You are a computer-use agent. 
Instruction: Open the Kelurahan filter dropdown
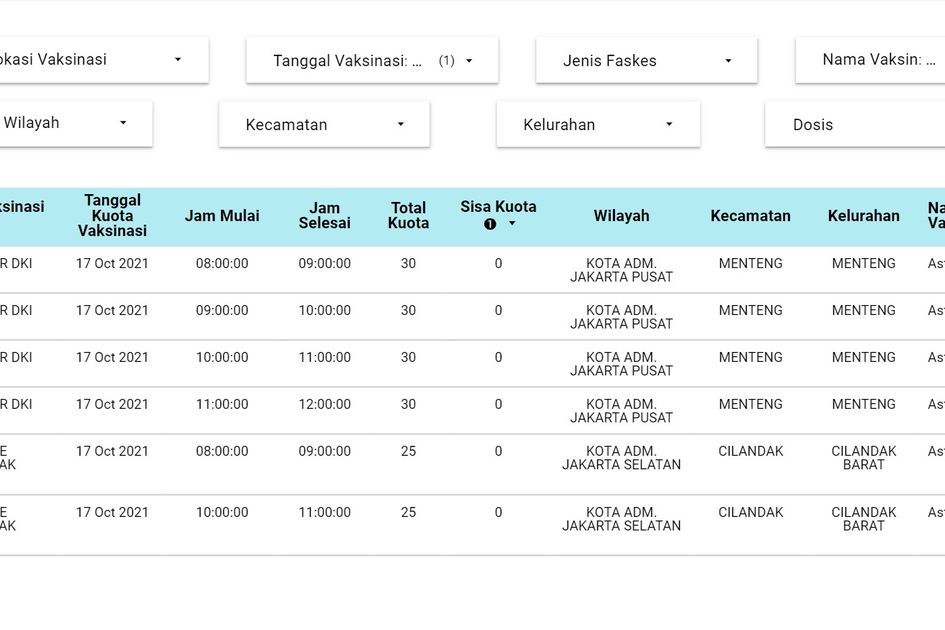[598, 125]
